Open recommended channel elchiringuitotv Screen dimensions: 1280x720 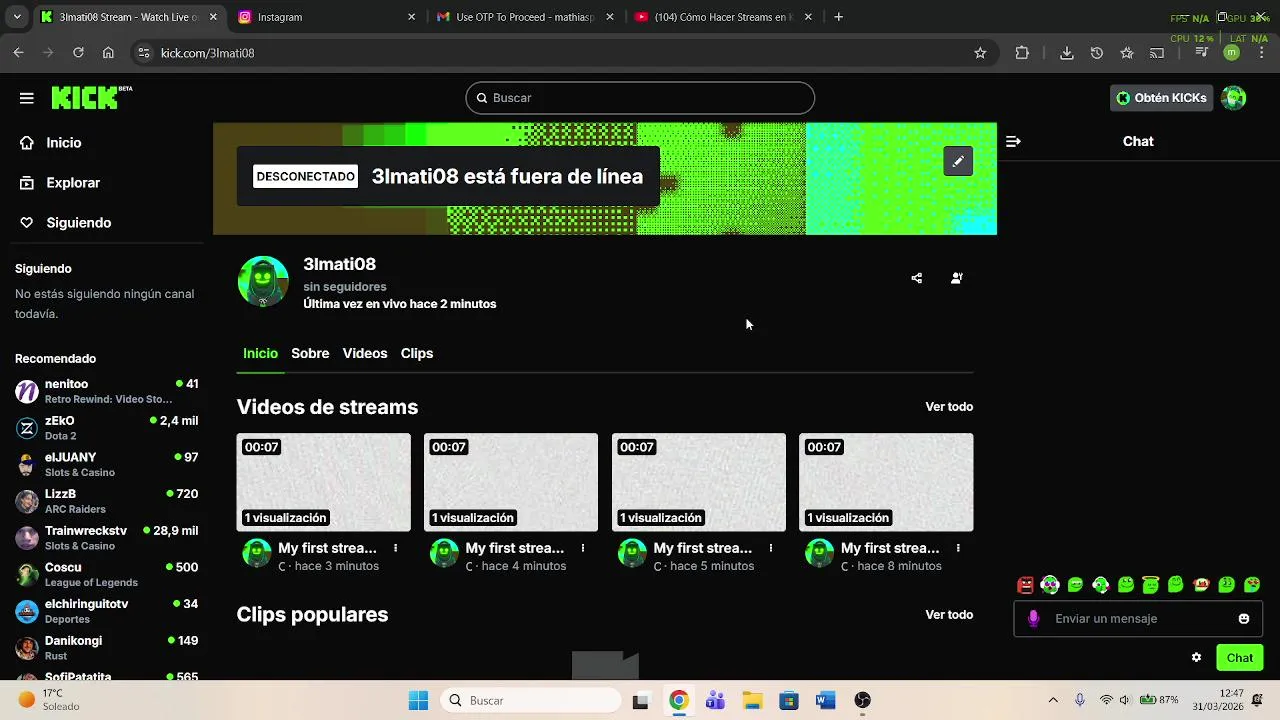tap(106, 611)
